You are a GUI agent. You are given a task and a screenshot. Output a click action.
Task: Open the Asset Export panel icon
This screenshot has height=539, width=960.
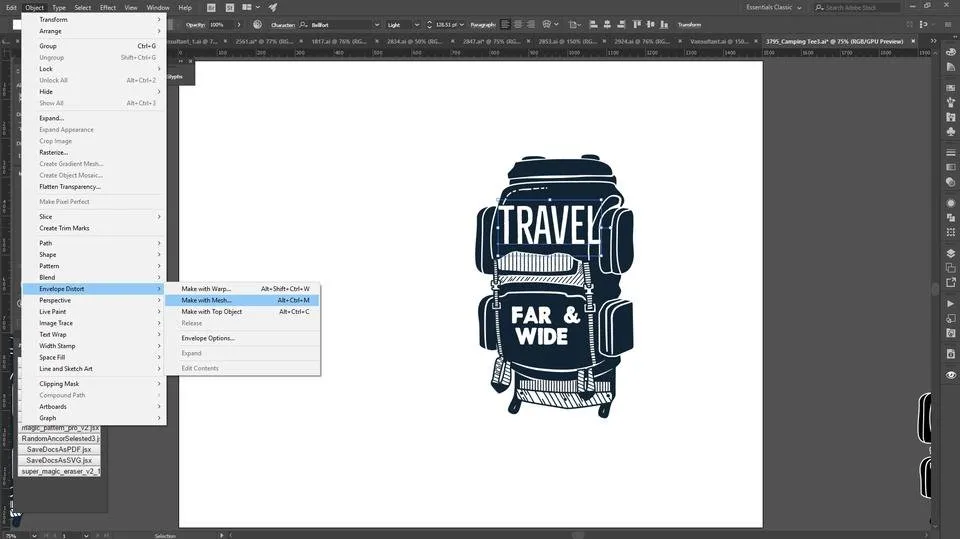point(951,282)
